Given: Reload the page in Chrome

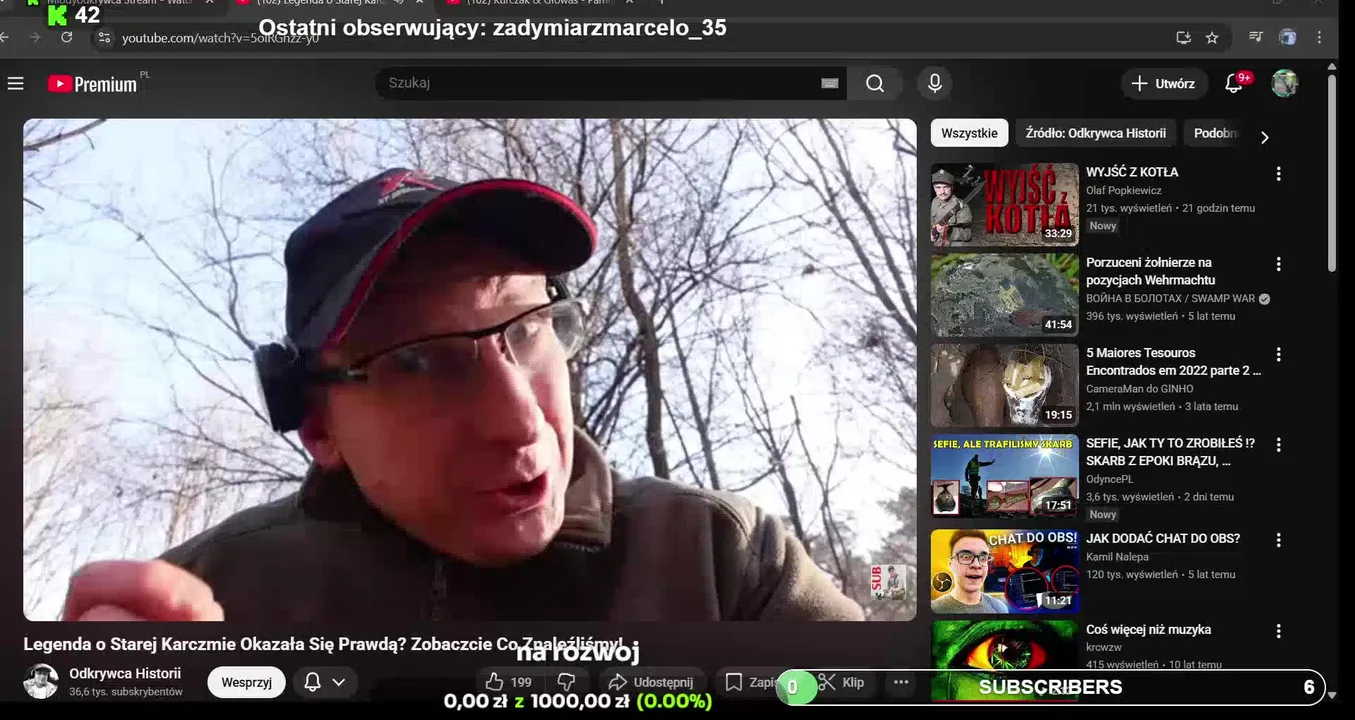Looking at the screenshot, I should point(66,37).
